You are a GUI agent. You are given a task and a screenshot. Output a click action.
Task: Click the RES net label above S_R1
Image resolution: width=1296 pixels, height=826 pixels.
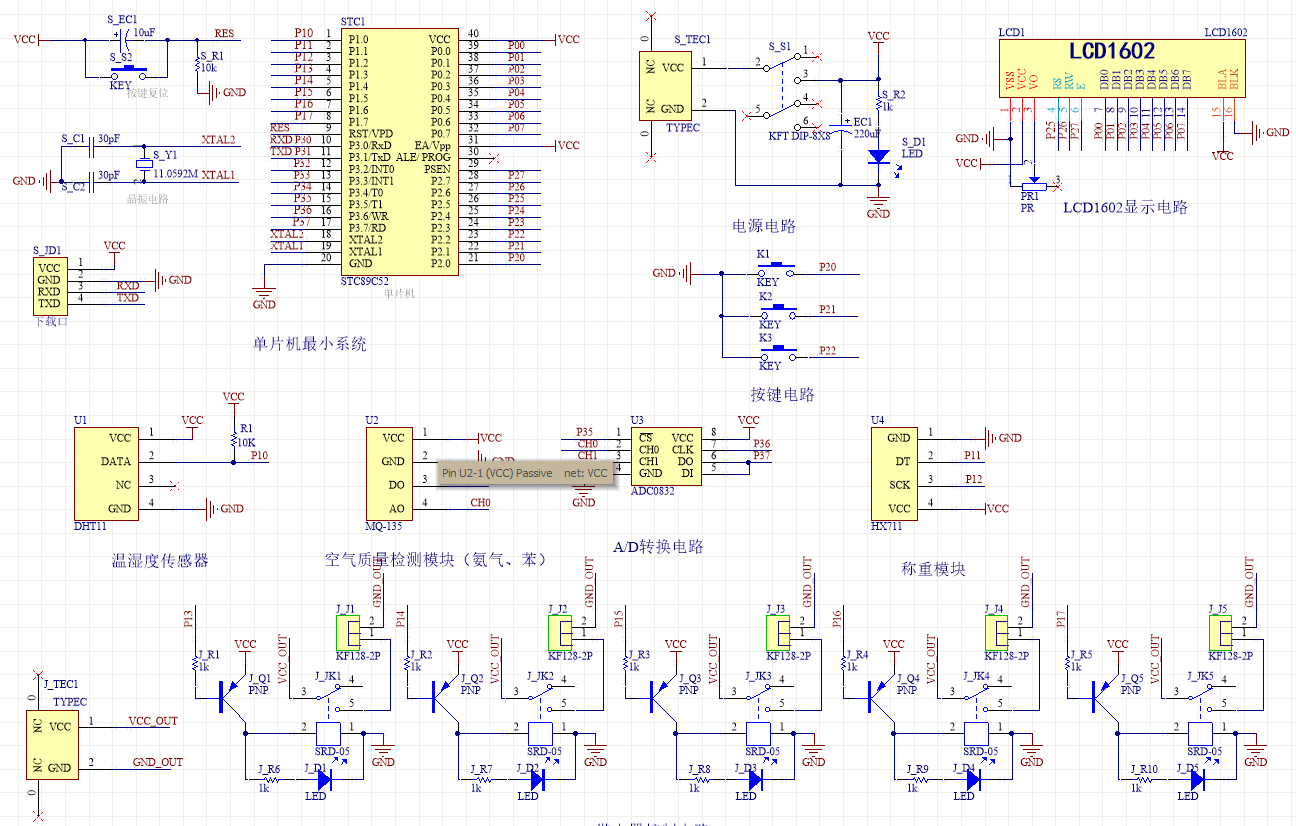(x=224, y=34)
